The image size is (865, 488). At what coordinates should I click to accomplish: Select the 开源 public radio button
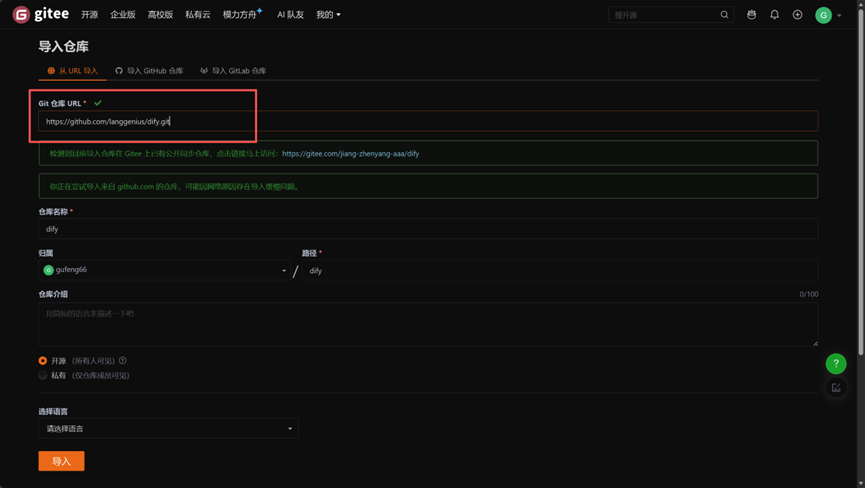pos(42,361)
